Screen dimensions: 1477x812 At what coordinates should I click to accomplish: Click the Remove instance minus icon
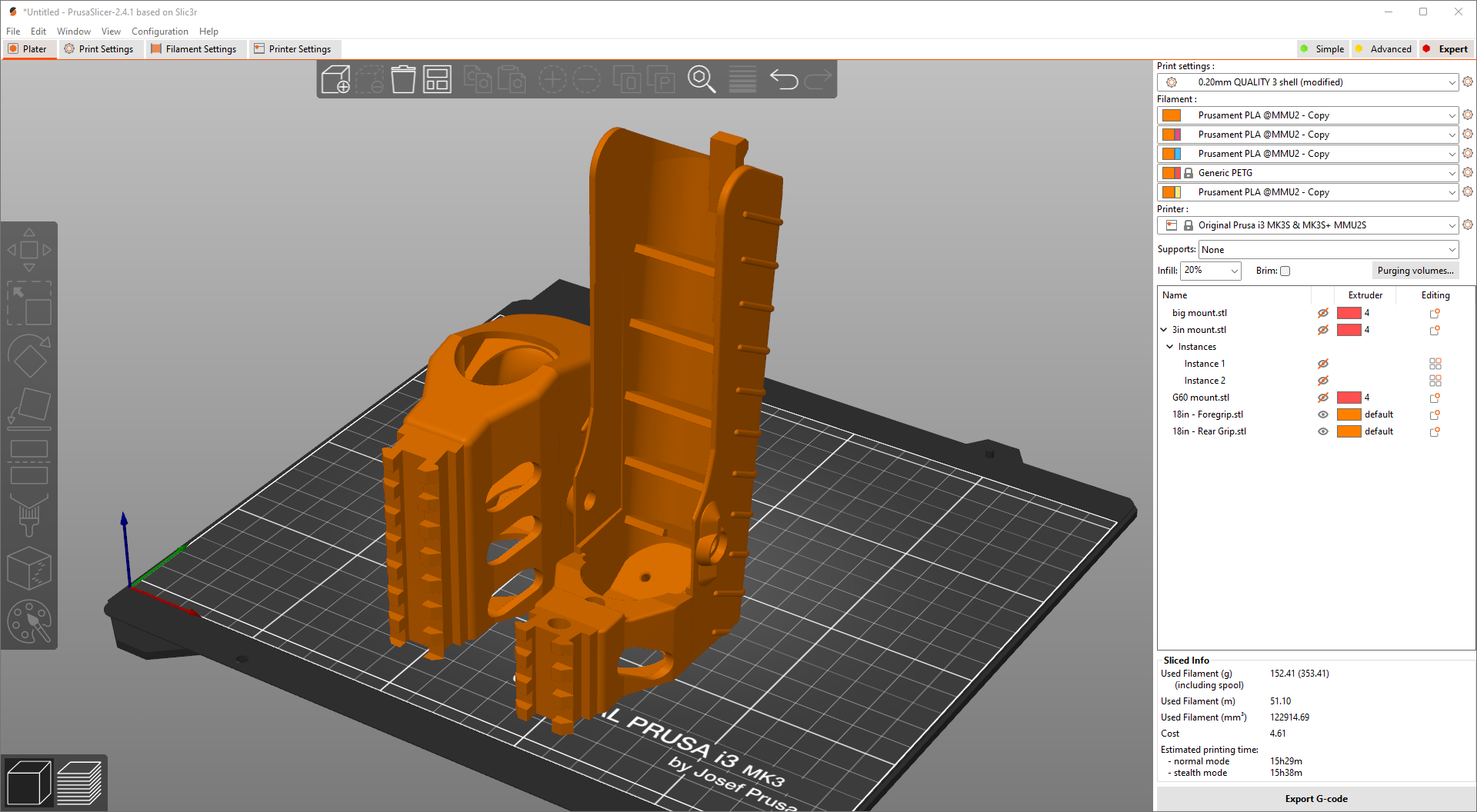(586, 79)
